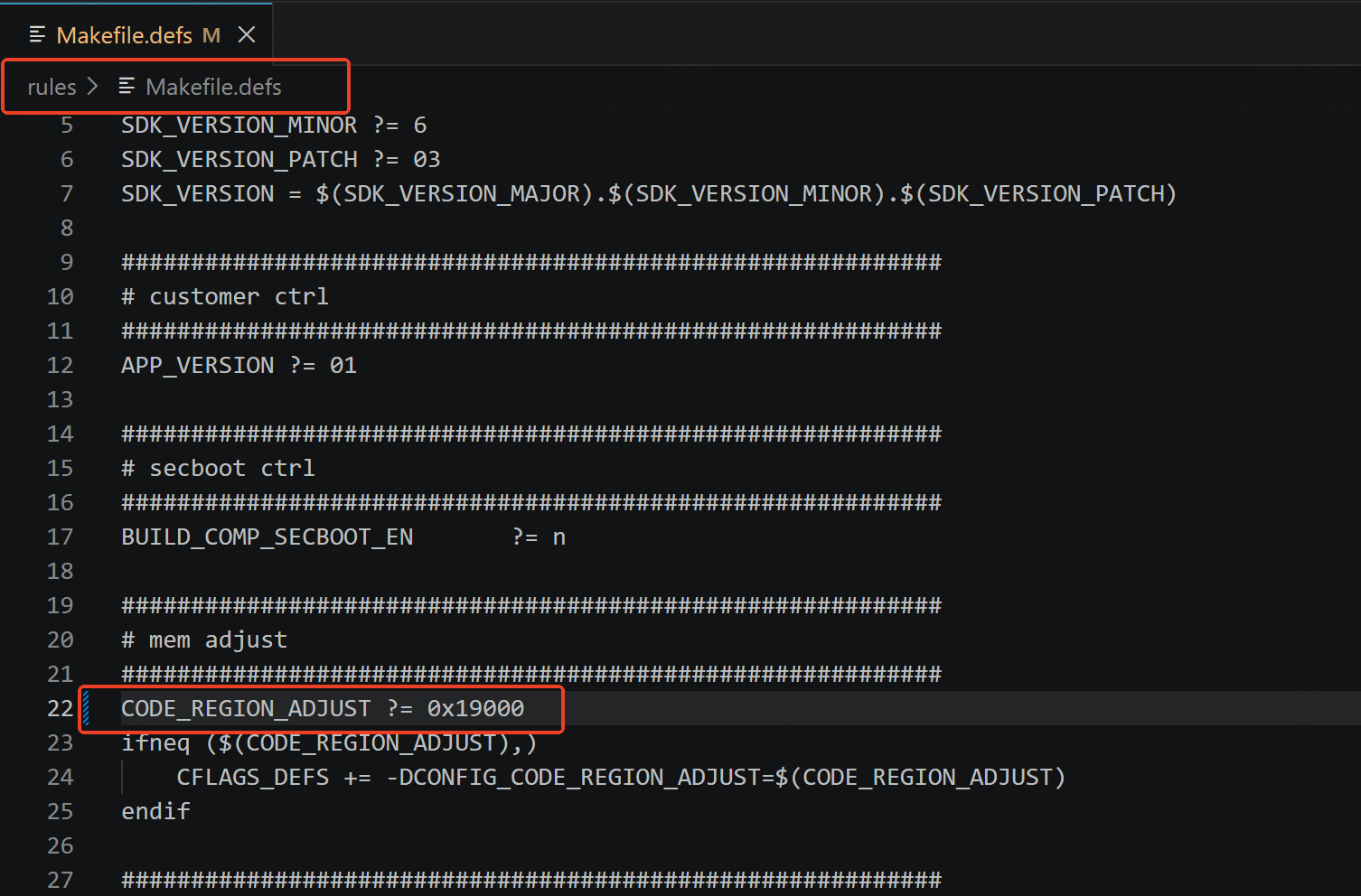This screenshot has height=896, width=1361.
Task: Open the rules folder breadcrumb
Action: 52,87
